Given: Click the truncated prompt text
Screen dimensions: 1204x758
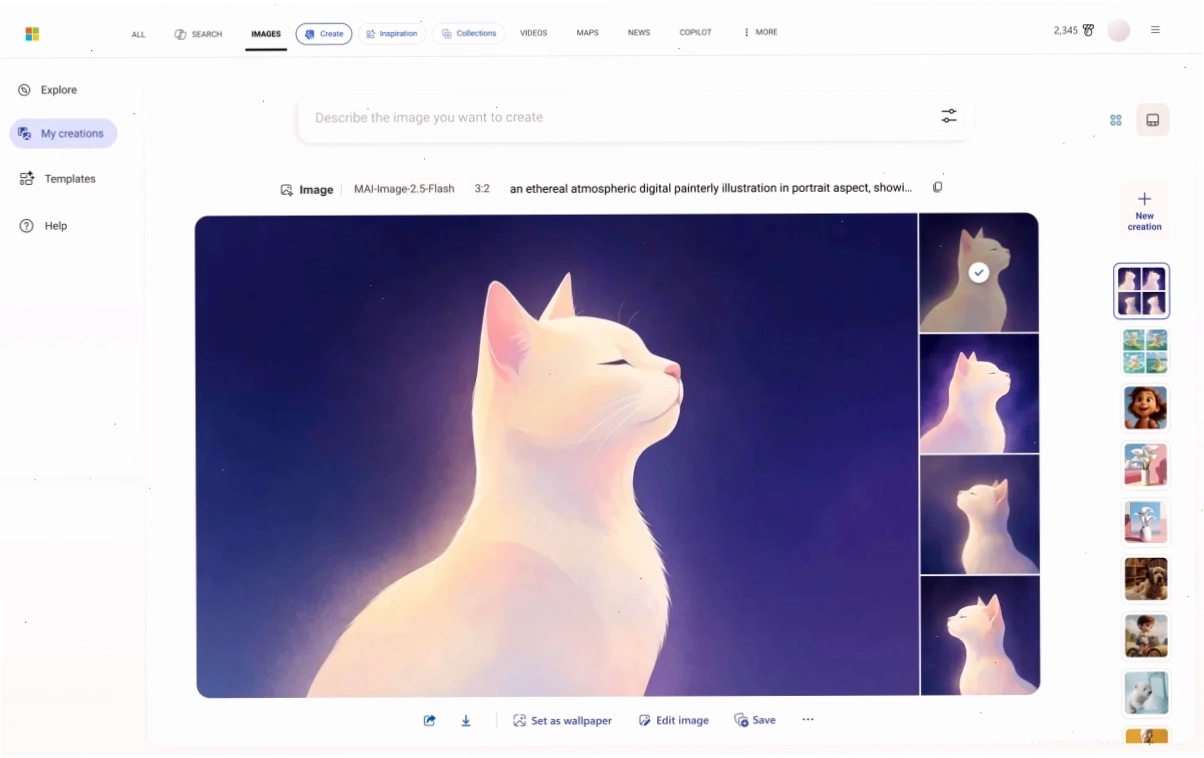Looking at the screenshot, I should pyautogui.click(x=711, y=188).
